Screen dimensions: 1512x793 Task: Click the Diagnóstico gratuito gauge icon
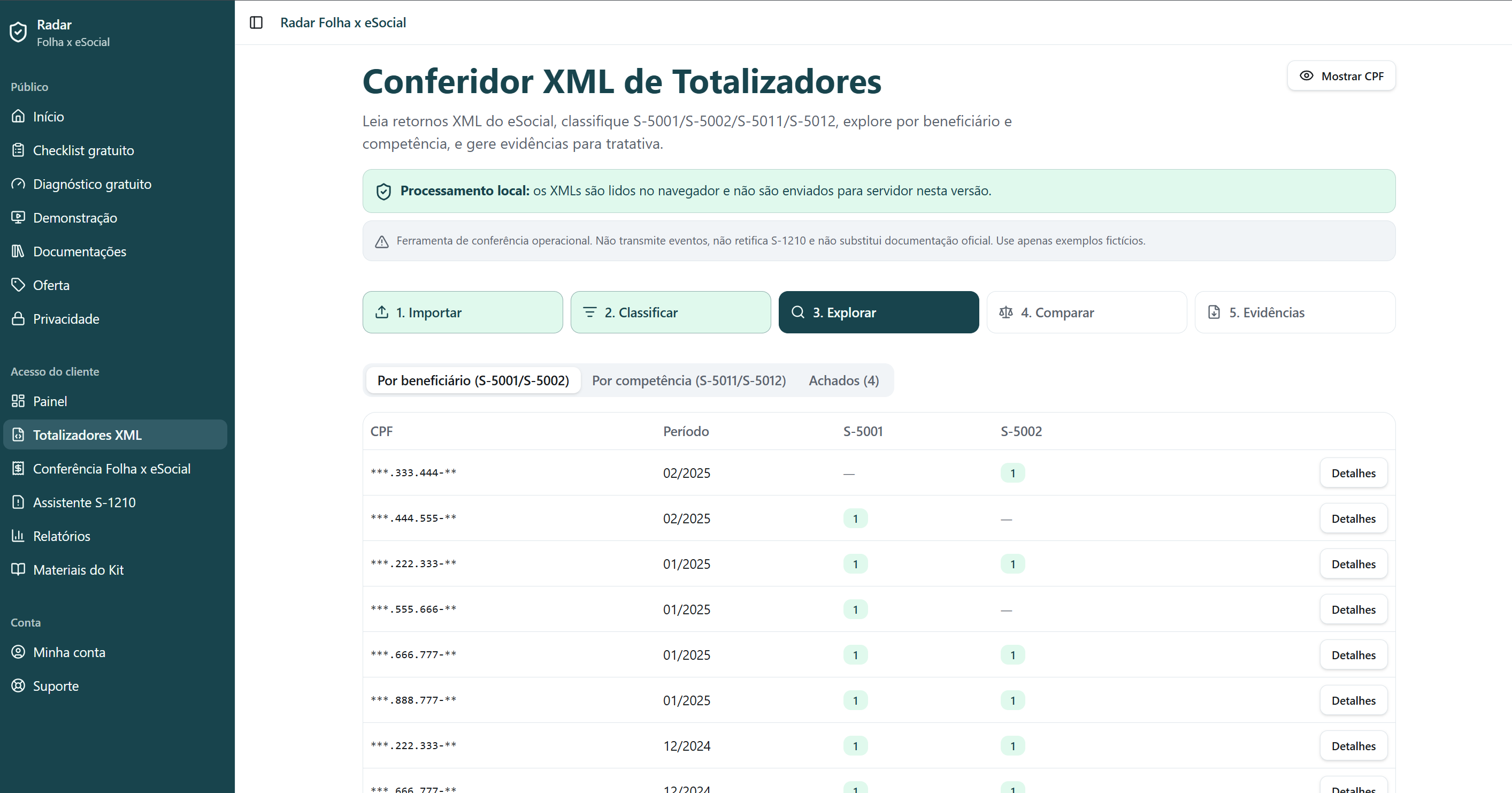click(x=18, y=184)
